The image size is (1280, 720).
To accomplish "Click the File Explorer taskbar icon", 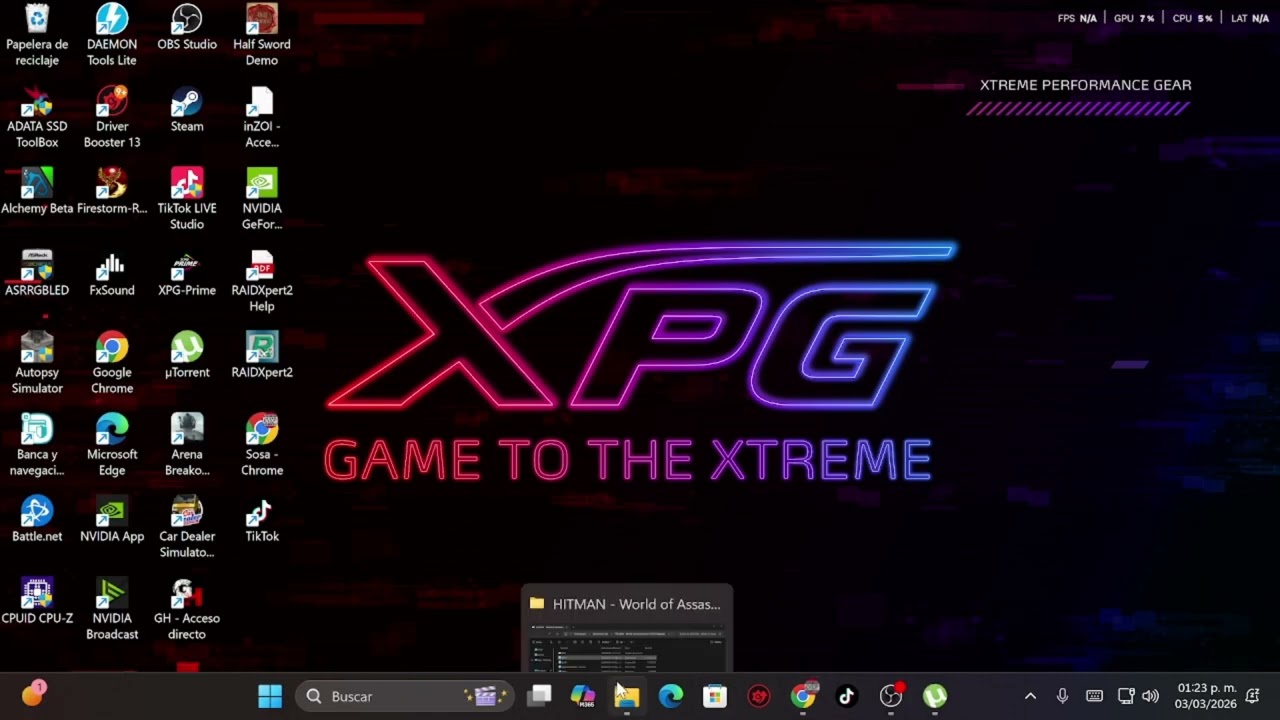I will (627, 696).
